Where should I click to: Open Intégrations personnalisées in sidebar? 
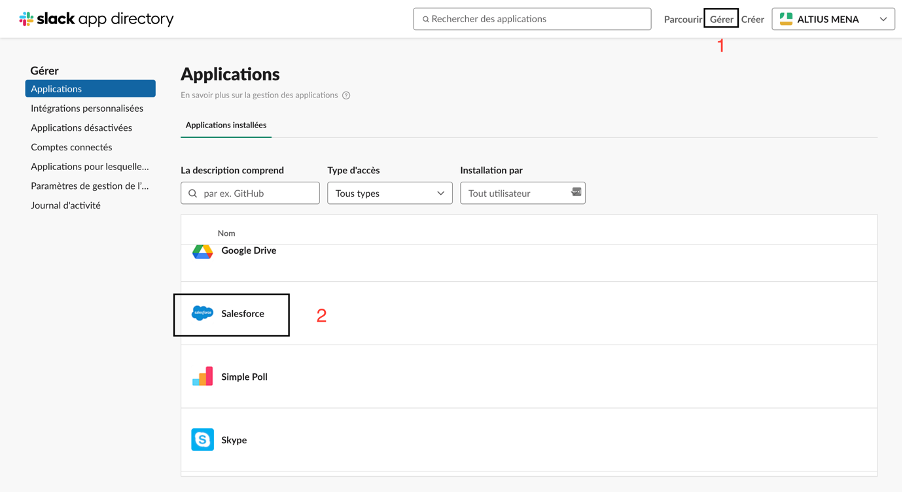tap(87, 108)
